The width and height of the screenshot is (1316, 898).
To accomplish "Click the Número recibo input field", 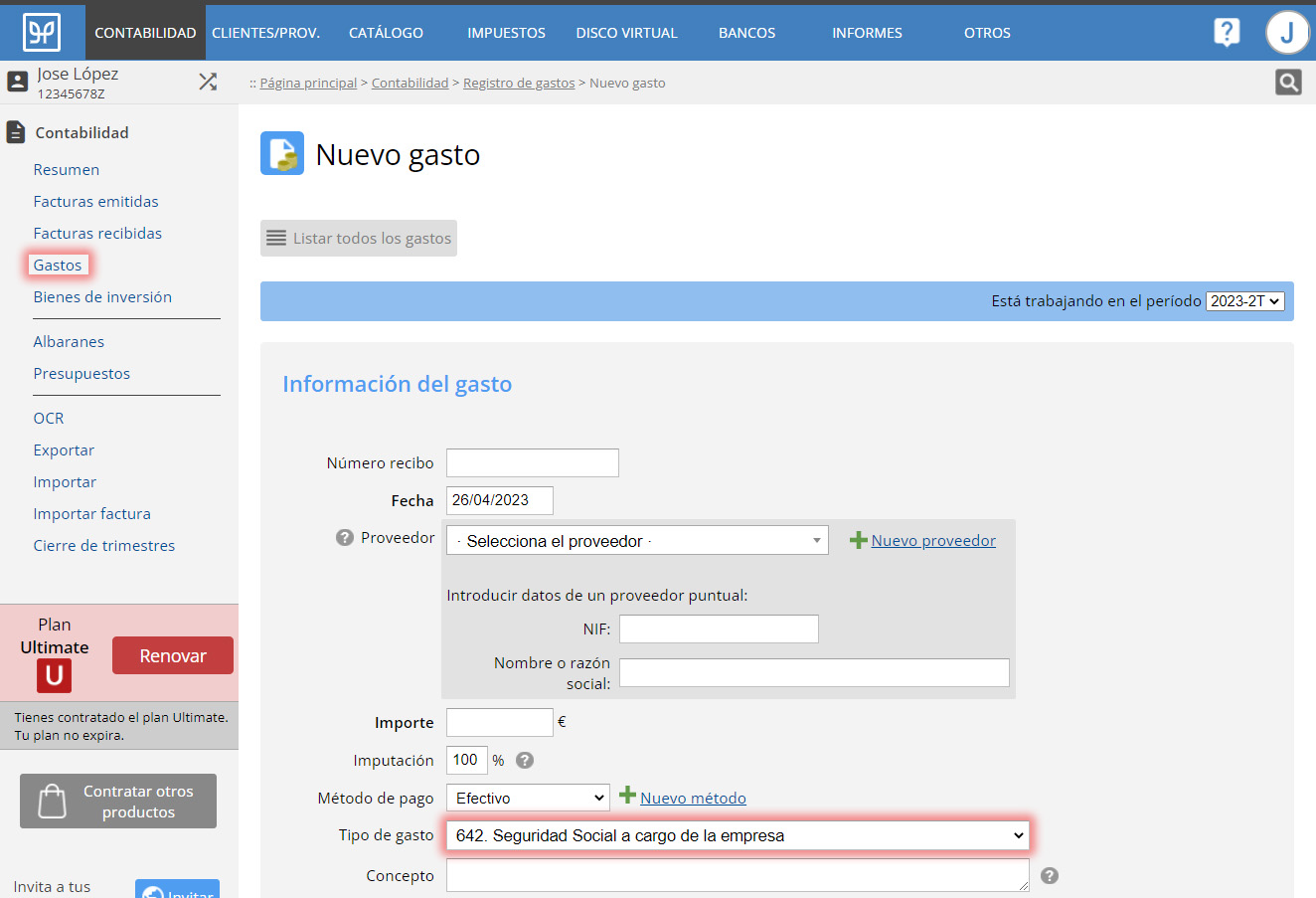I will (x=533, y=462).
